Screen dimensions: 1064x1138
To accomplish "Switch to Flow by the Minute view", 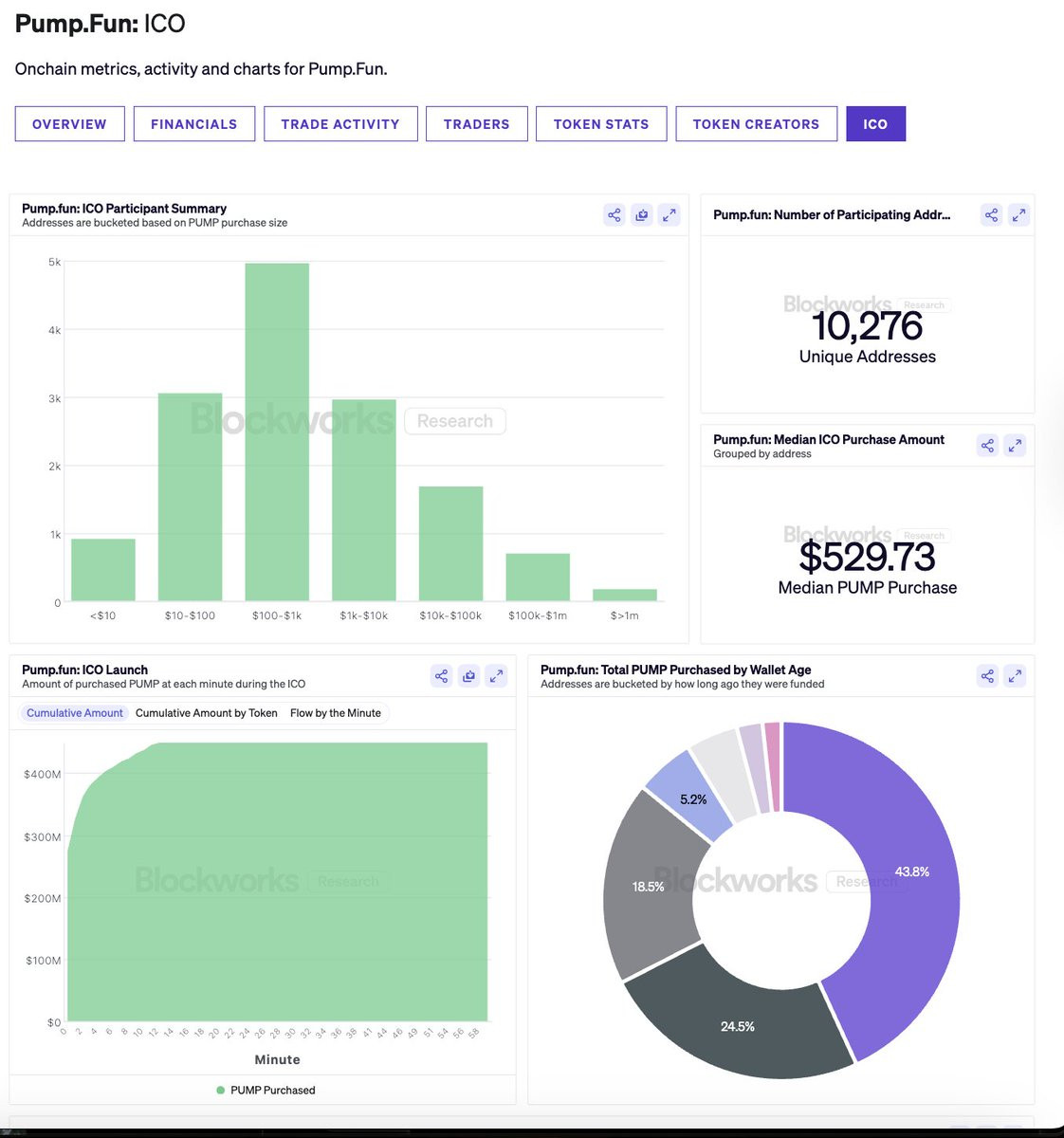I will tap(336, 713).
